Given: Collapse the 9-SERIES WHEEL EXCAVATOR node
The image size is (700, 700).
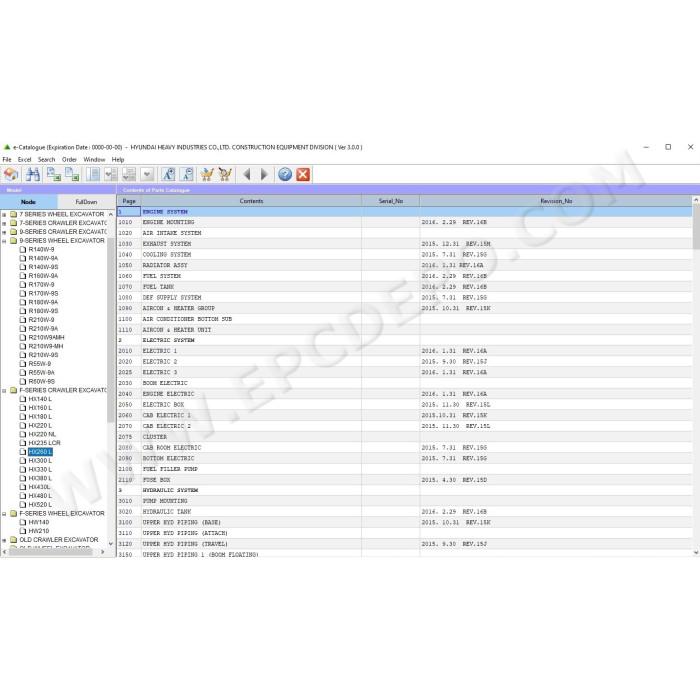Looking at the screenshot, I should (4, 241).
